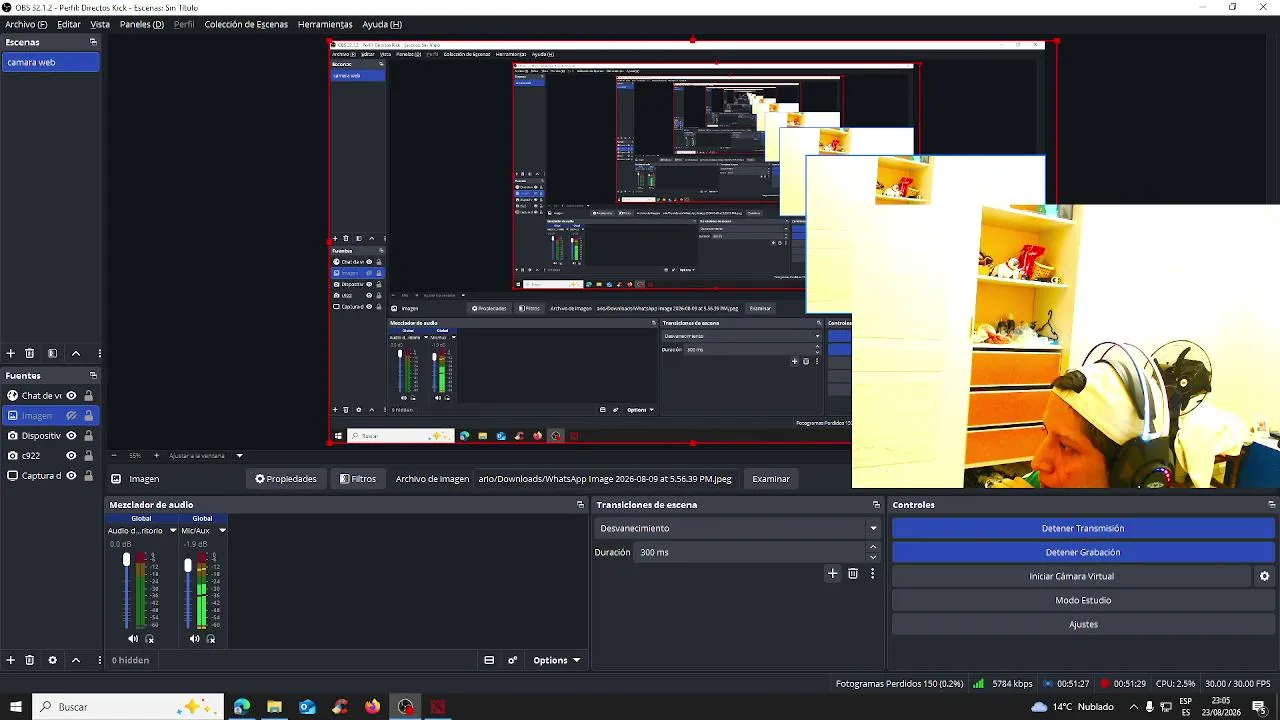Pop out the Escenas dock panel
This screenshot has height=720, width=1280.
coord(93,42)
